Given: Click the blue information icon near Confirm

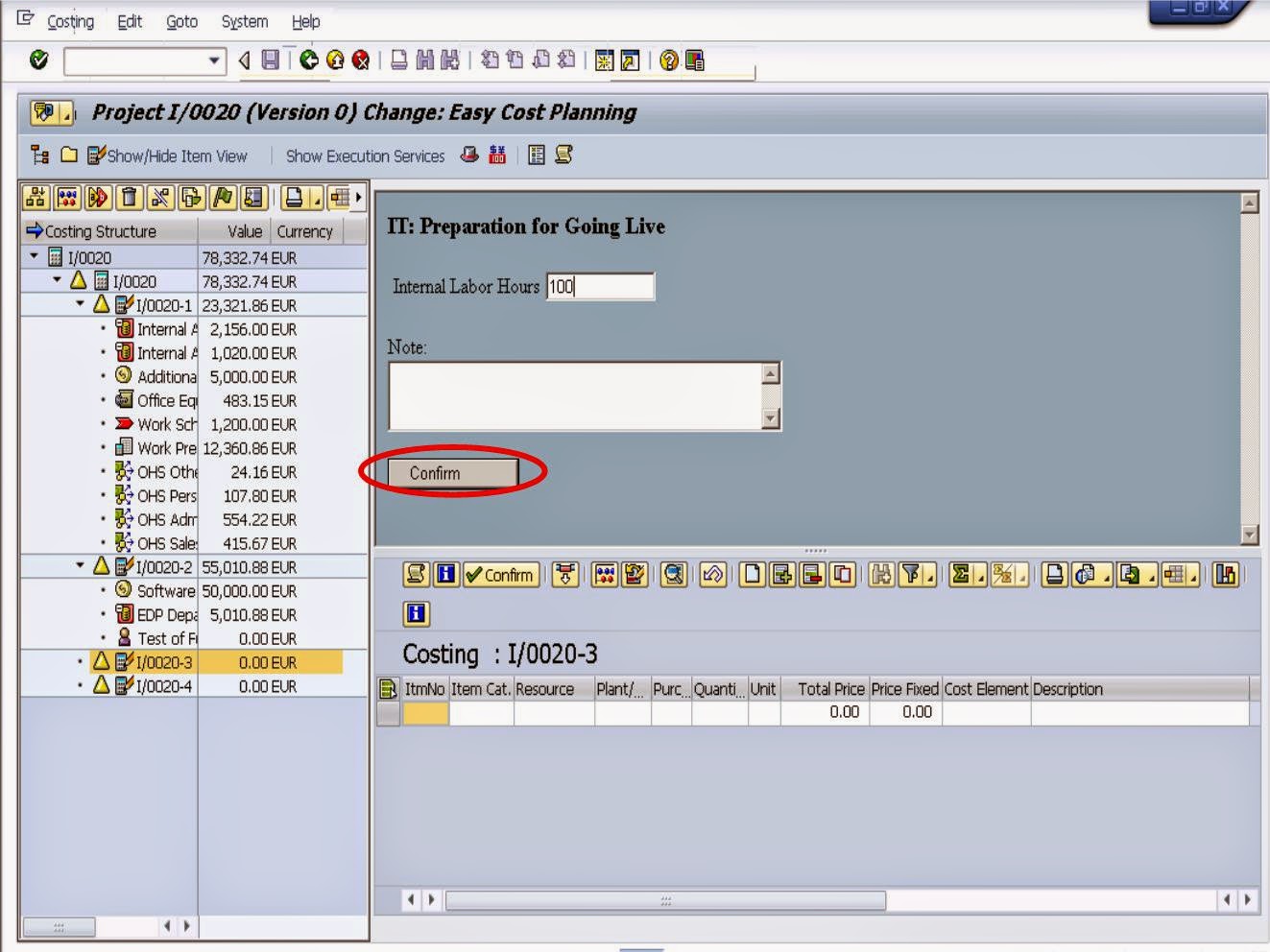Looking at the screenshot, I should [443, 575].
